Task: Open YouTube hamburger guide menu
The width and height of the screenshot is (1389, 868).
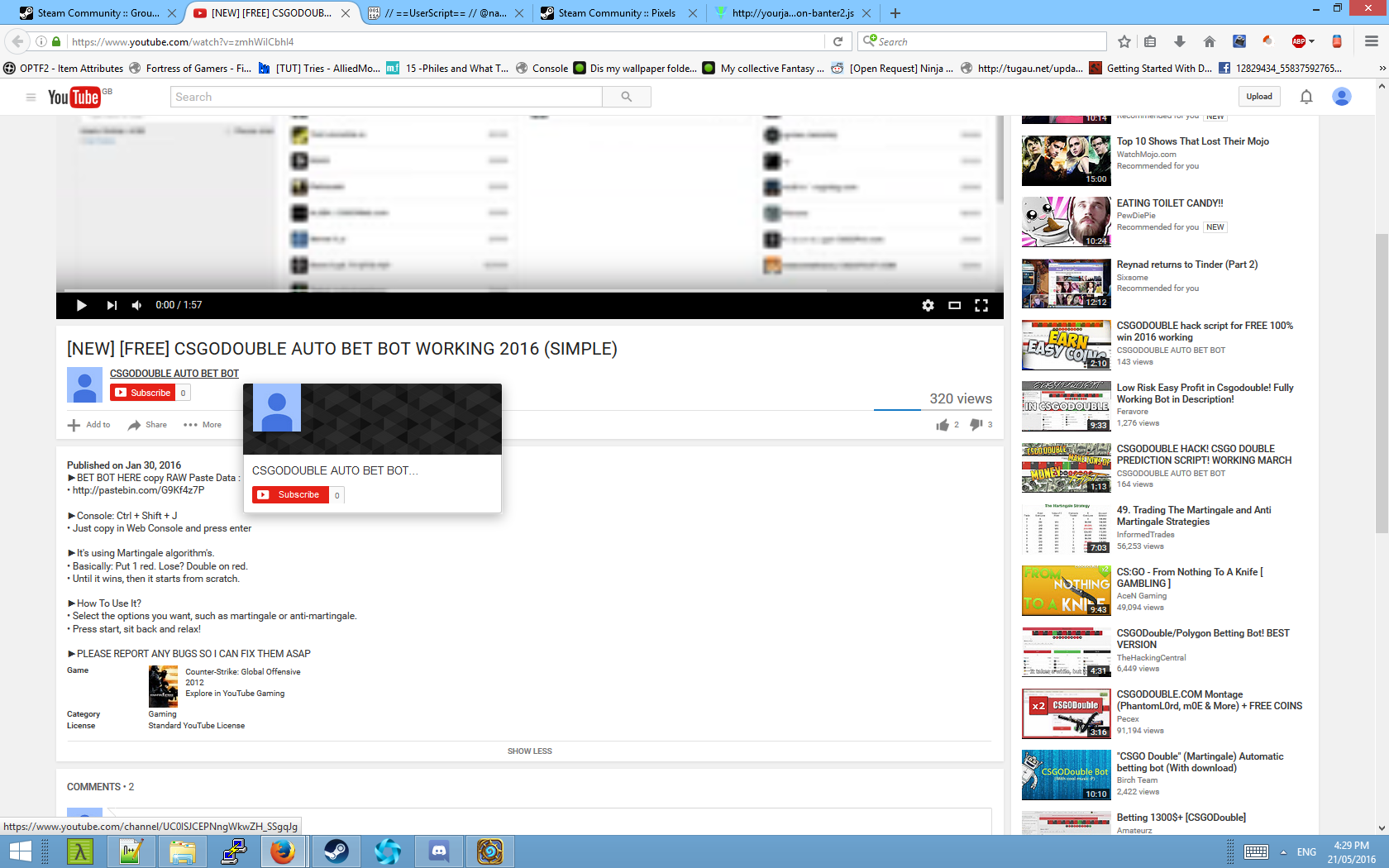Action: click(31, 97)
